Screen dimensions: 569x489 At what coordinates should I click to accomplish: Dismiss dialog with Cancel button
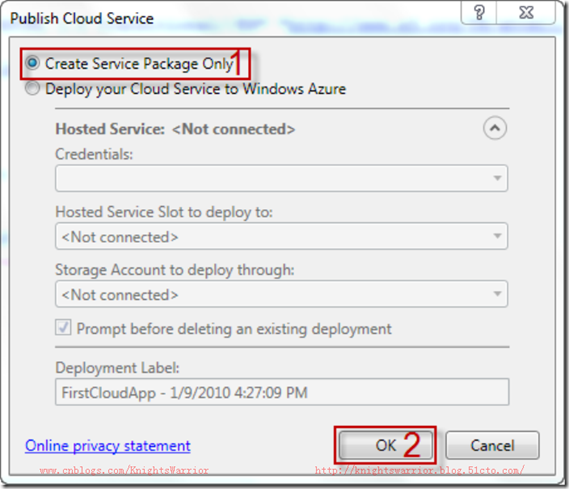[x=492, y=445]
